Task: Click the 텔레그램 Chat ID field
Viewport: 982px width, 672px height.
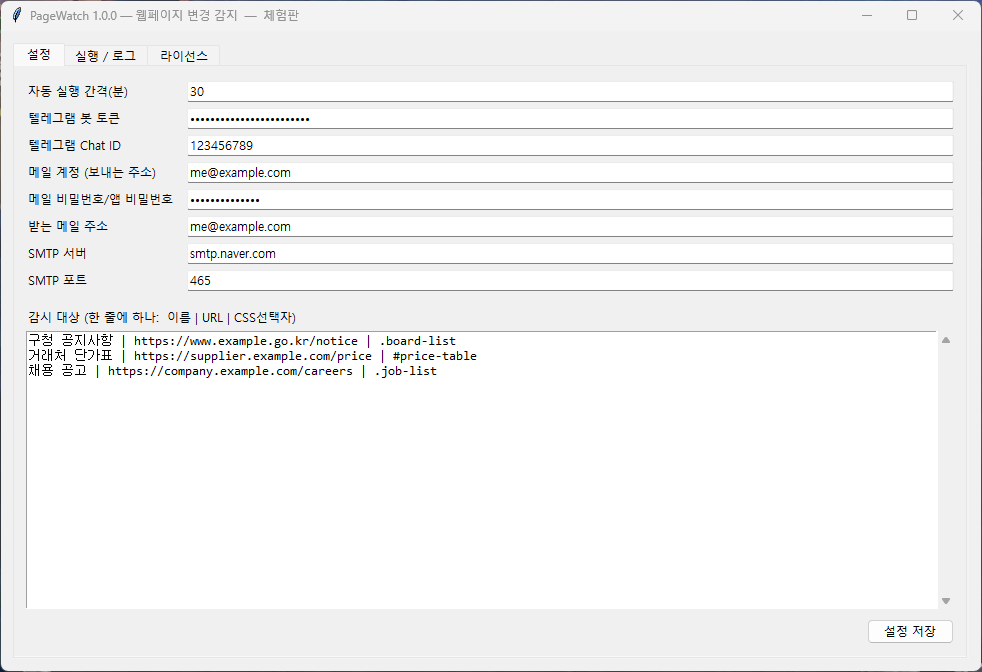Action: [x=570, y=145]
